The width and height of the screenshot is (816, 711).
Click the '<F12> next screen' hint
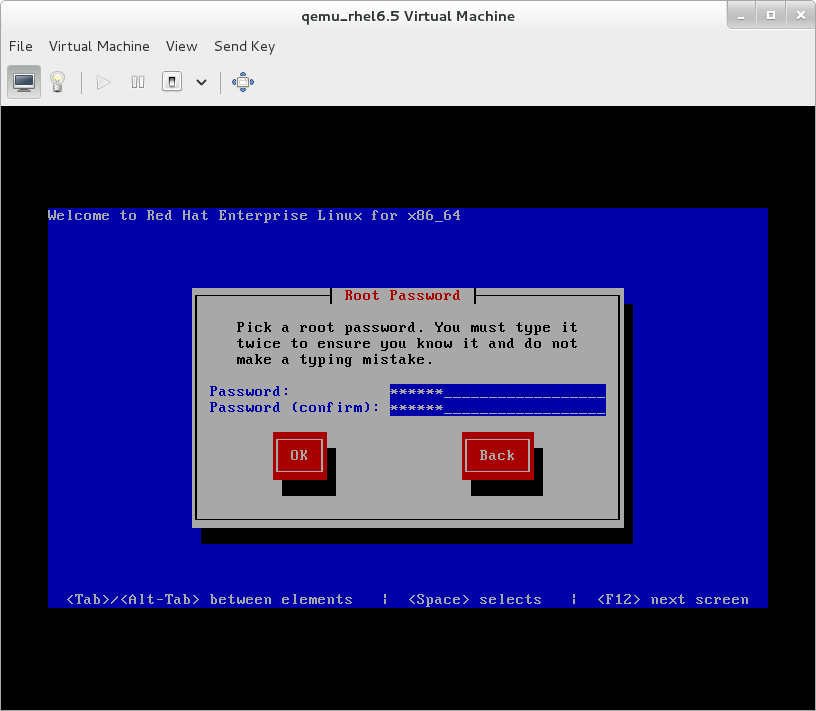(x=673, y=600)
